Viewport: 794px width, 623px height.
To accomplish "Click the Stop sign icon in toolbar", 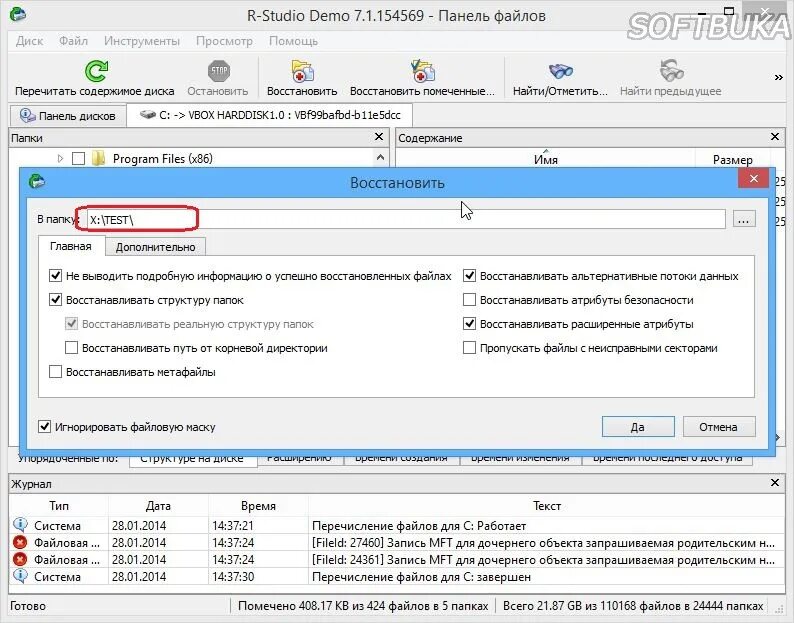I will click(218, 71).
